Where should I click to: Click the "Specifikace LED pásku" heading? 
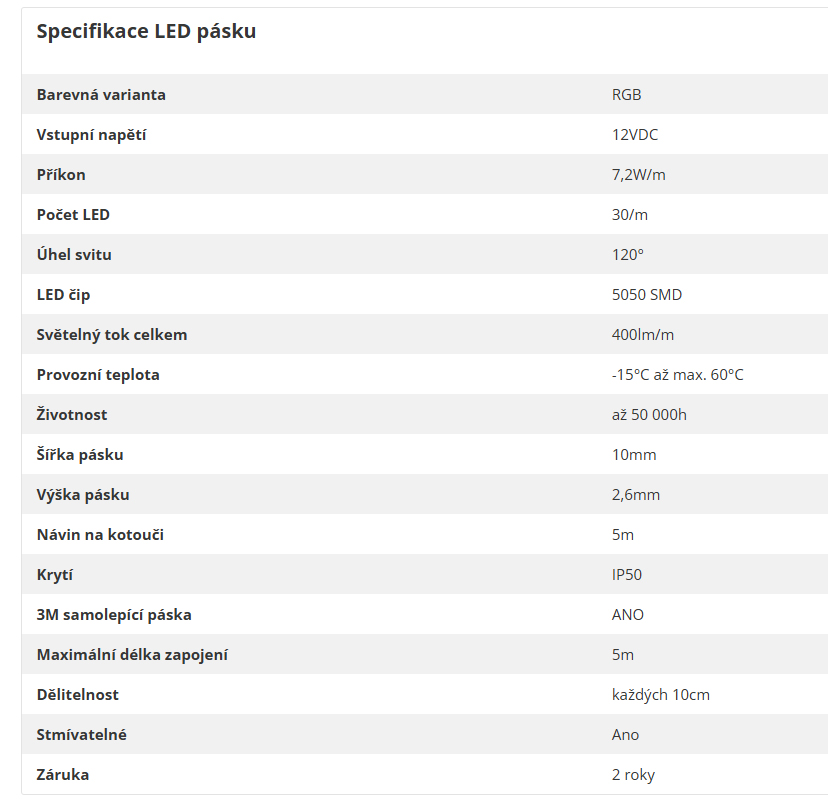pos(146,32)
